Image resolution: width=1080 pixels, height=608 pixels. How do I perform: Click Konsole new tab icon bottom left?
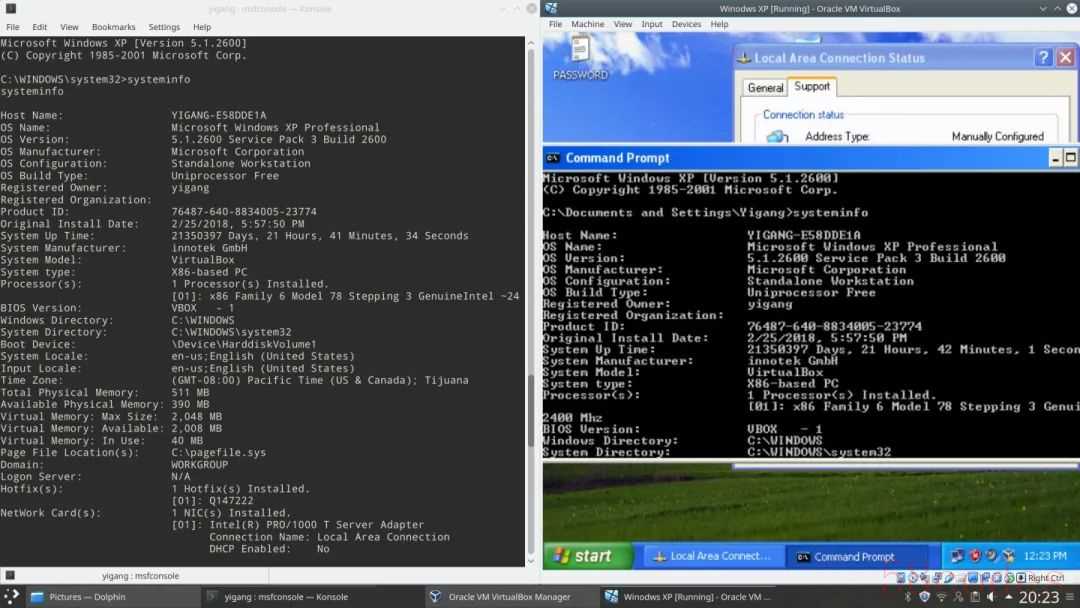(10, 575)
